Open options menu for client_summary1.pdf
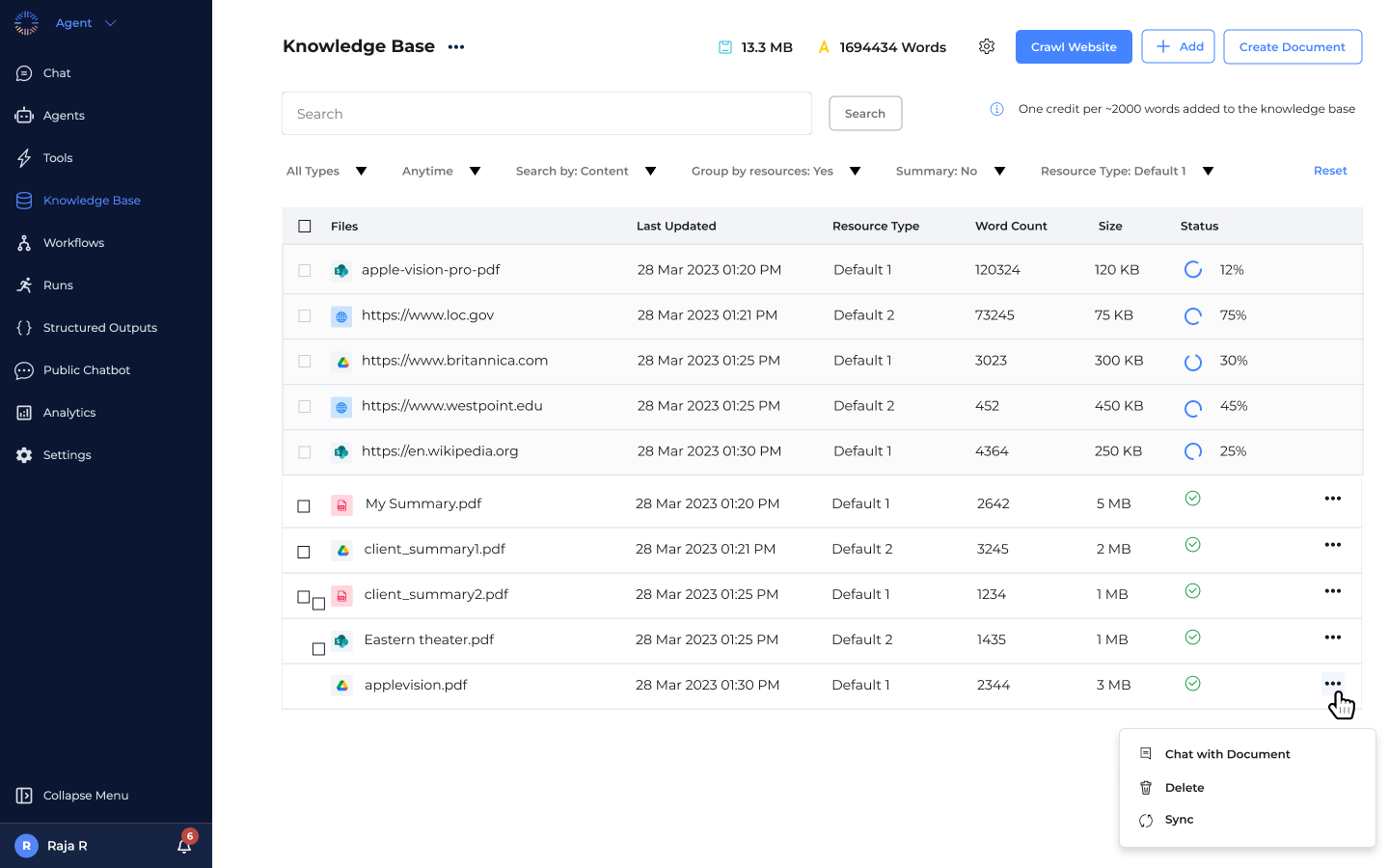 tap(1333, 545)
